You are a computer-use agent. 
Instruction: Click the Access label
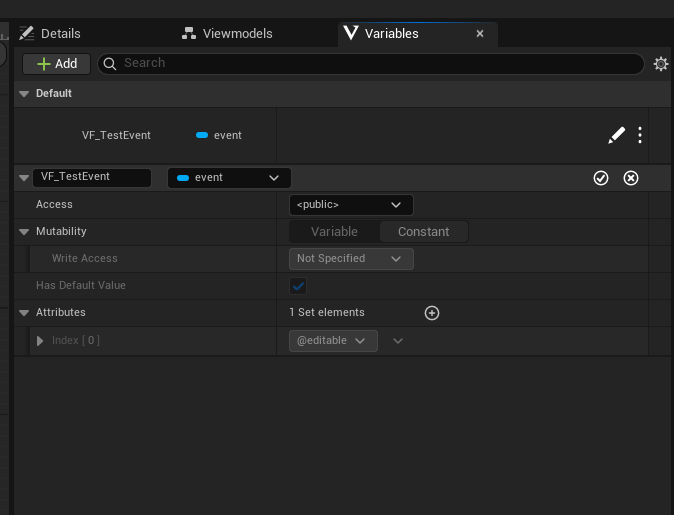[54, 204]
